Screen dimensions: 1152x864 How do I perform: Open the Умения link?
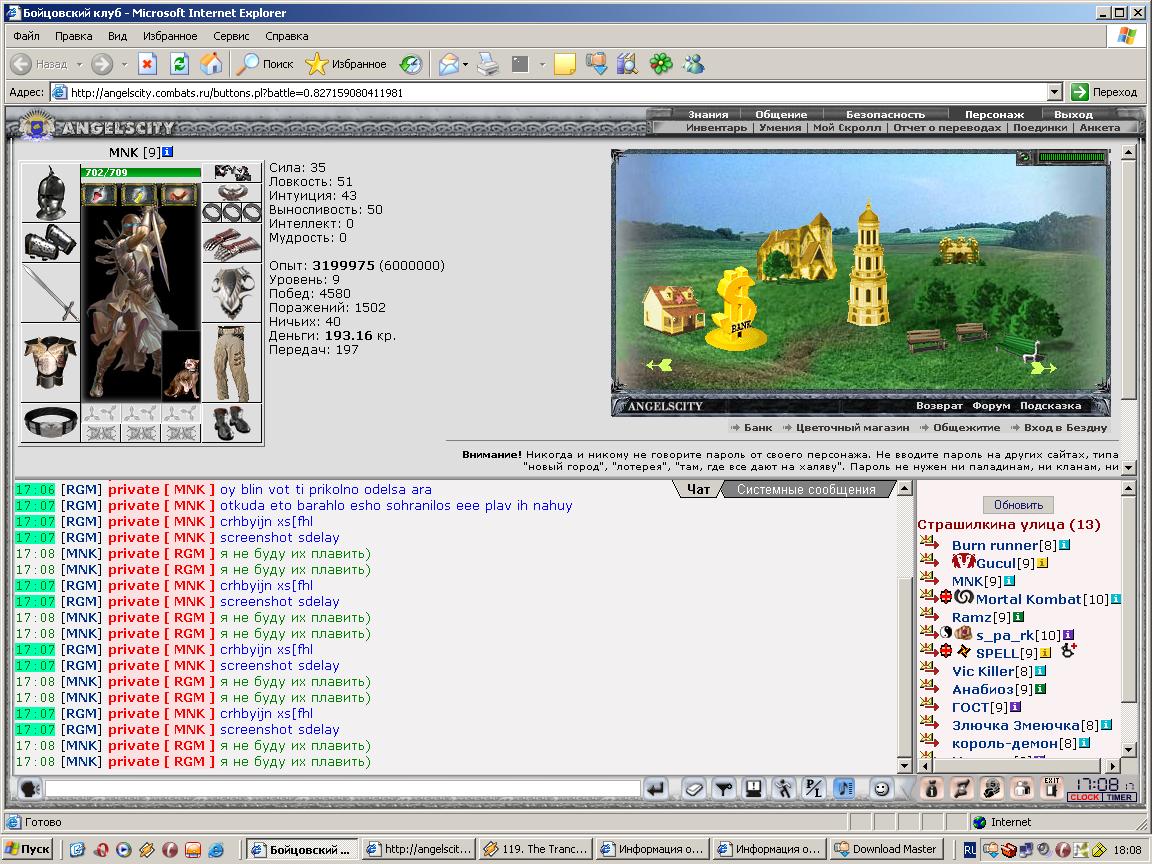[780, 127]
